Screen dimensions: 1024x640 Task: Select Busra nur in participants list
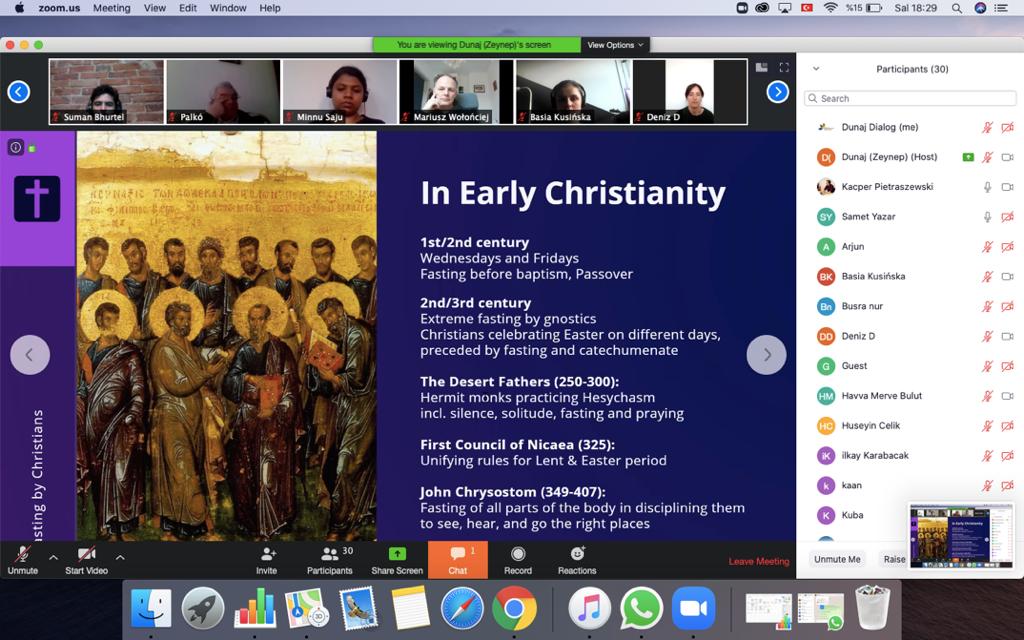(x=910, y=306)
